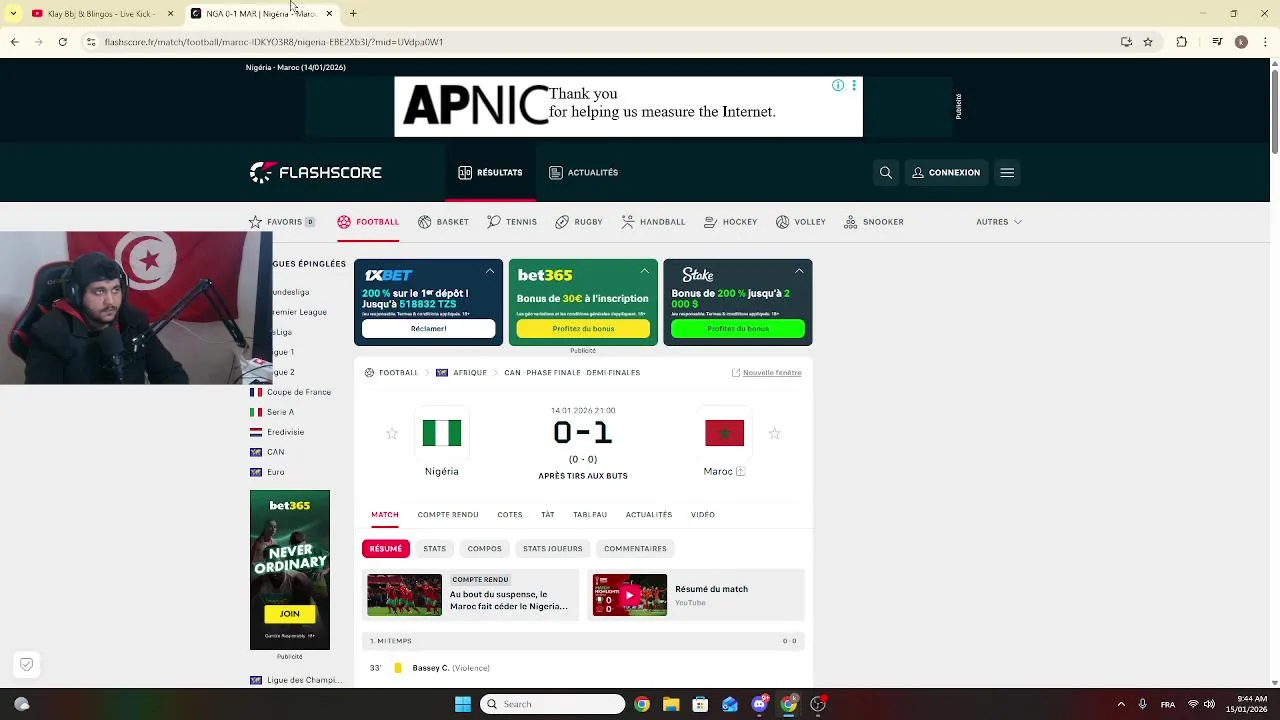Click the Favoris star icon
This screenshot has height=720, width=1280.
point(256,222)
